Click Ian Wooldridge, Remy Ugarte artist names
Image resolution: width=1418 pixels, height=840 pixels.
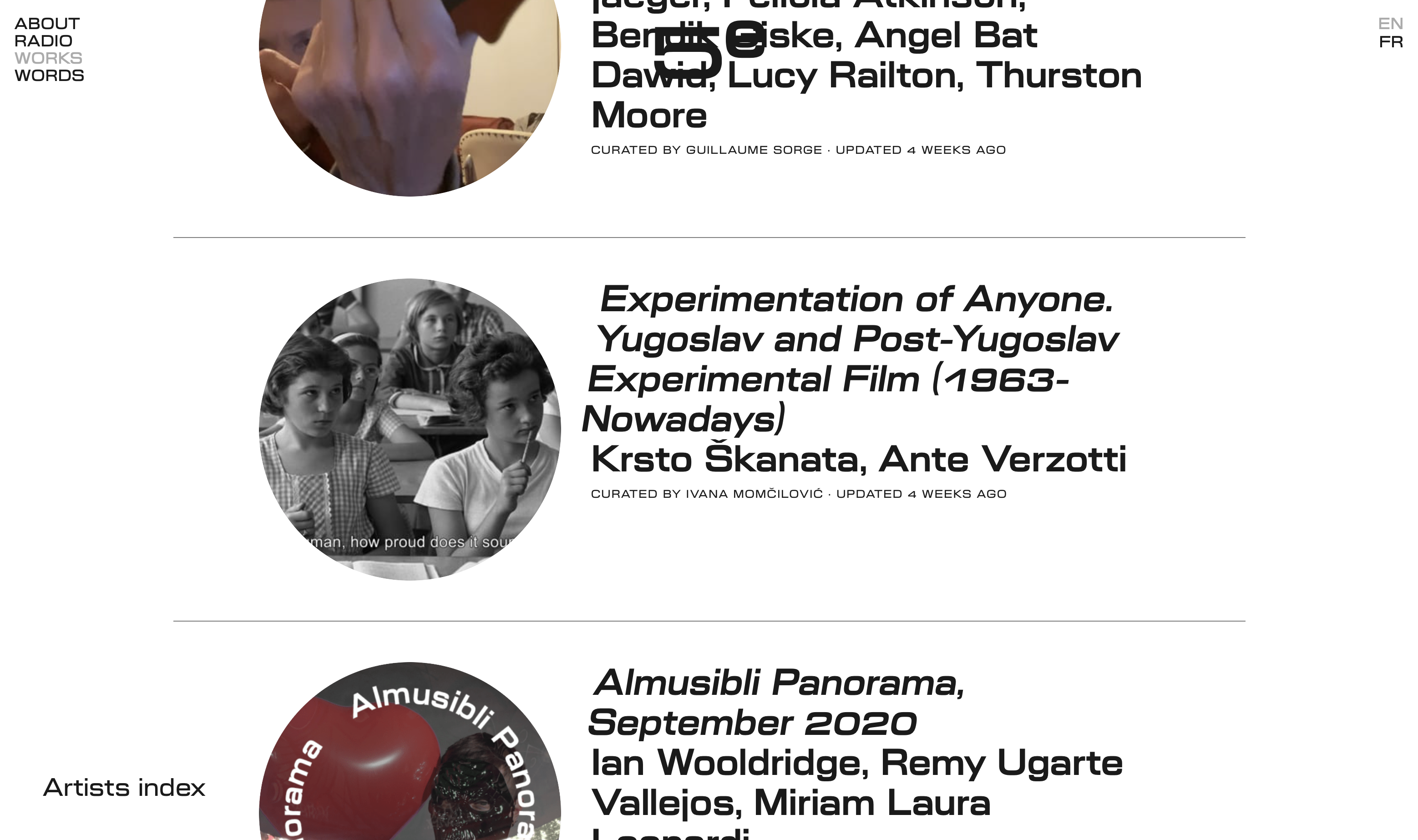[x=856, y=763]
